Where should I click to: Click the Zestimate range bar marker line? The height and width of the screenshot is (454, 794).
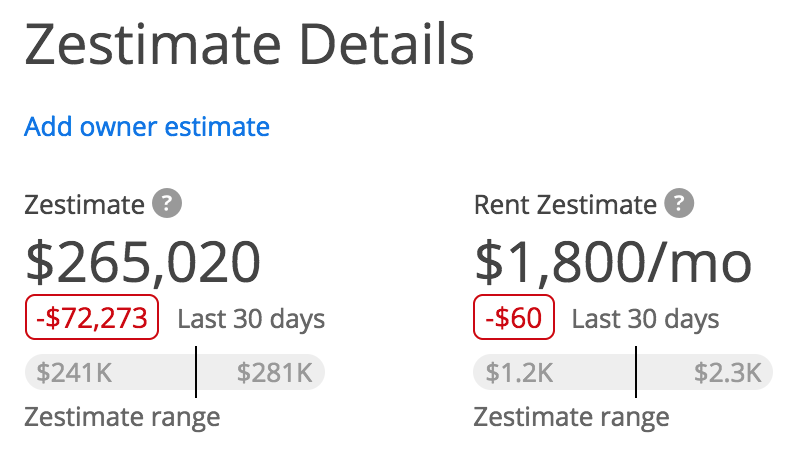[x=196, y=372]
